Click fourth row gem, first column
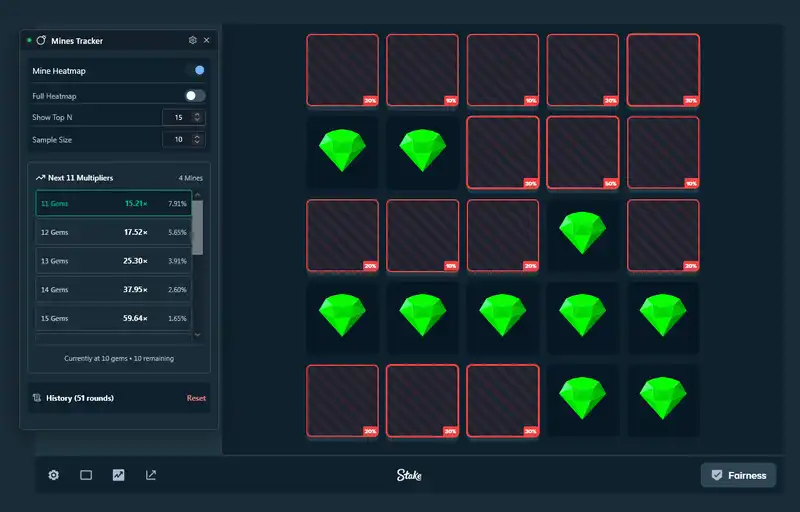800x512 pixels. point(342,315)
